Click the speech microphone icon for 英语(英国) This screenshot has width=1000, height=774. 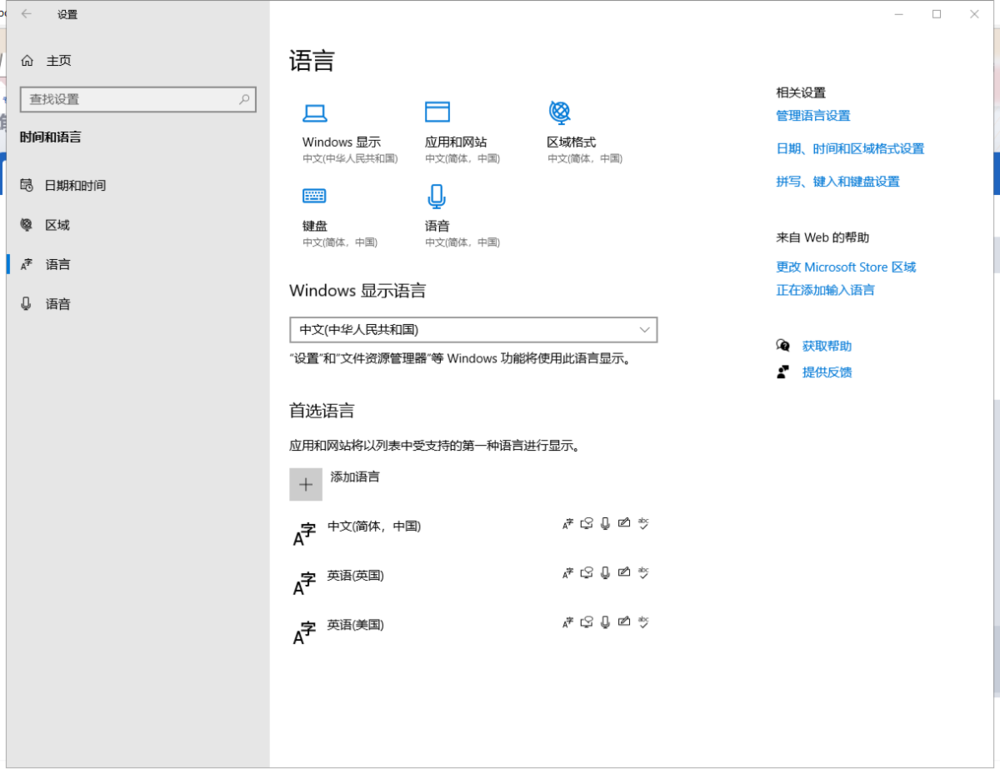[x=605, y=572]
